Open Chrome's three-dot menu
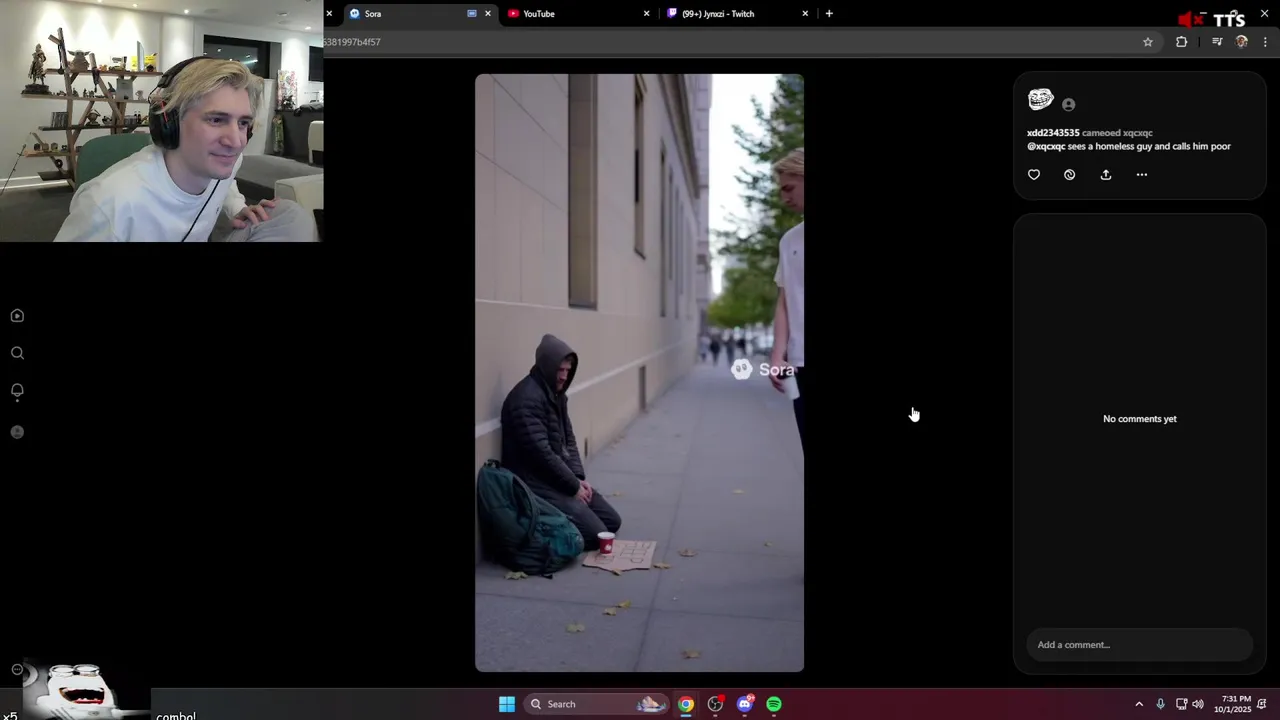Image resolution: width=1280 pixels, height=720 pixels. tap(1265, 42)
